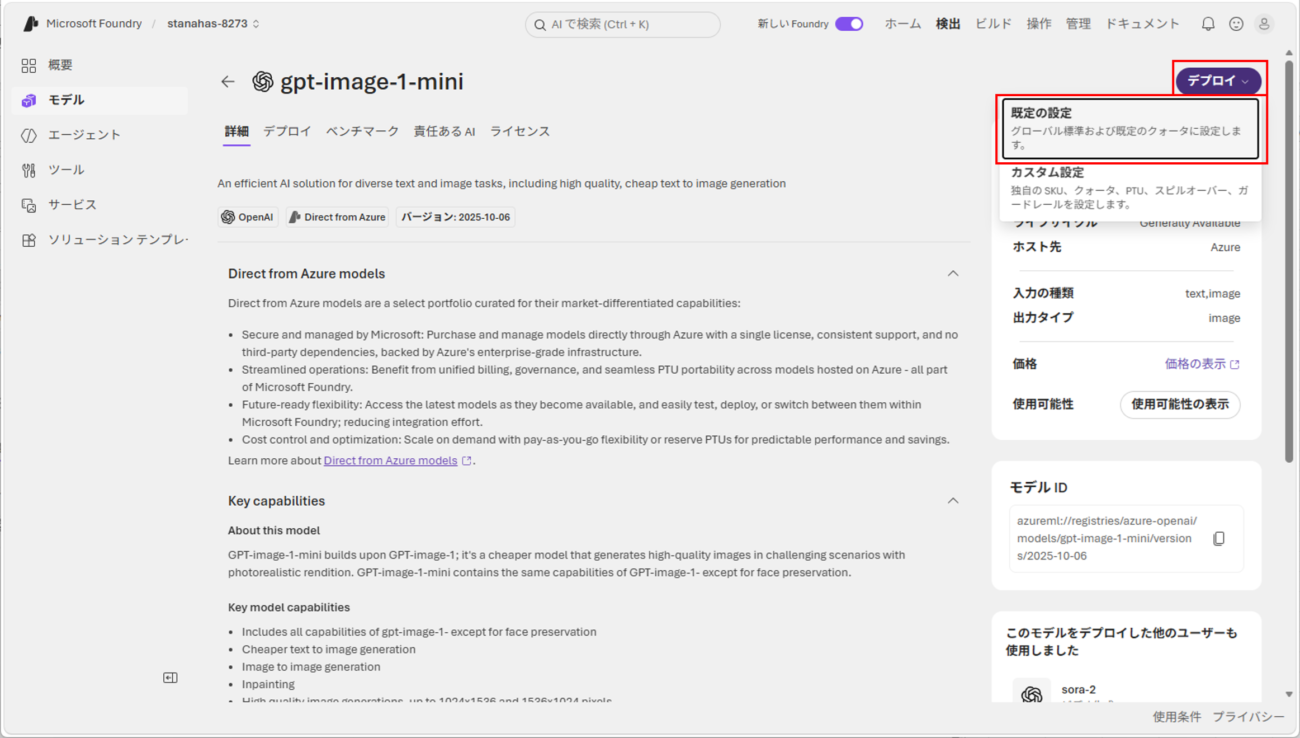Open the ホーム top navigation item
The width and height of the screenshot is (1300, 738).
click(x=903, y=24)
